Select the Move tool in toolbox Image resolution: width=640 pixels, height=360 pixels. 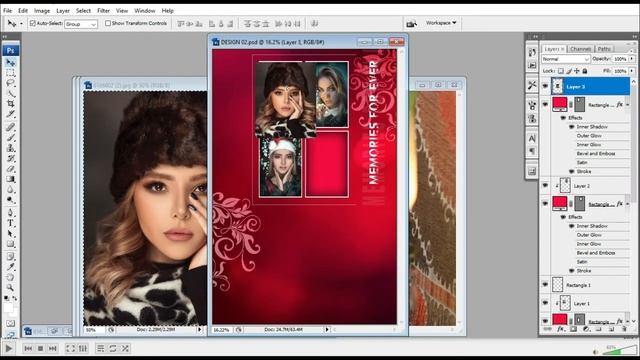click(11, 62)
